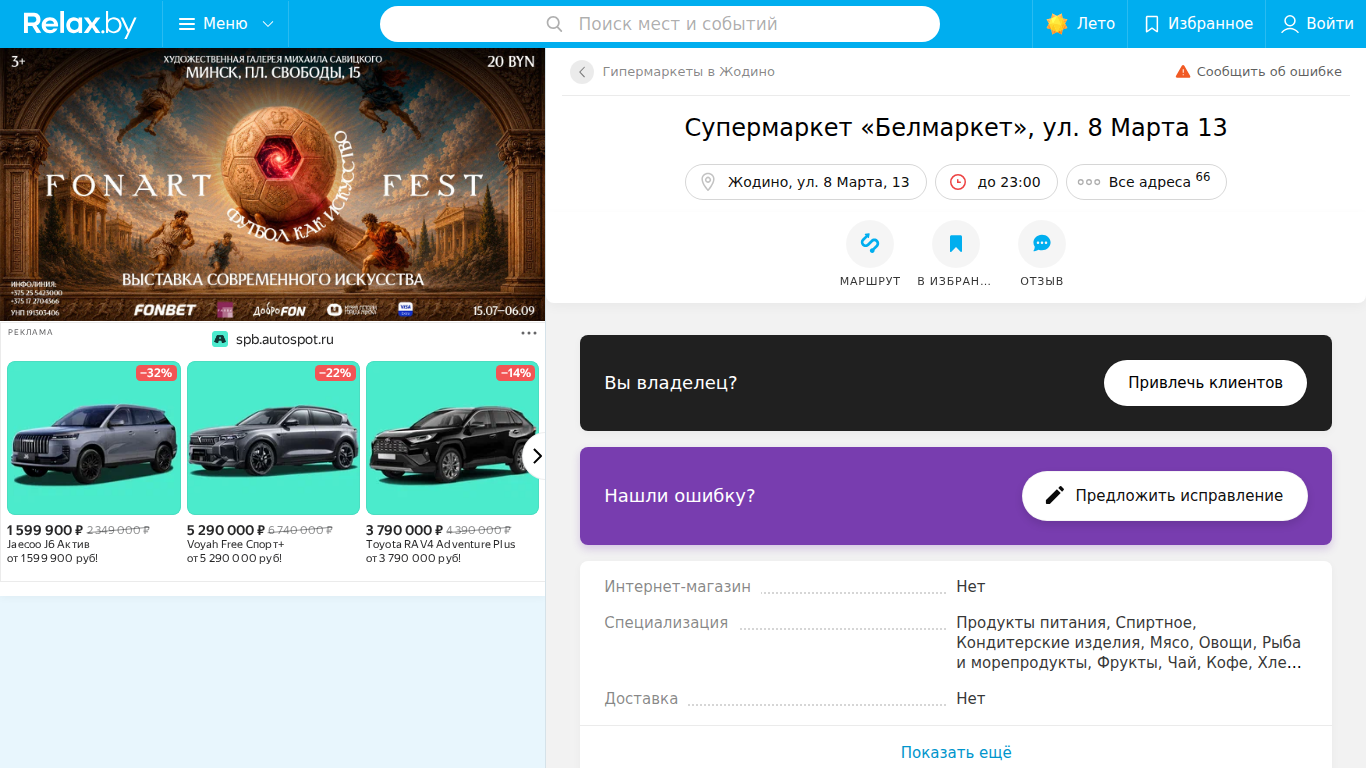Advance the car ad carousel with arrow
Viewport: 1366px width, 768px height.
pos(536,456)
